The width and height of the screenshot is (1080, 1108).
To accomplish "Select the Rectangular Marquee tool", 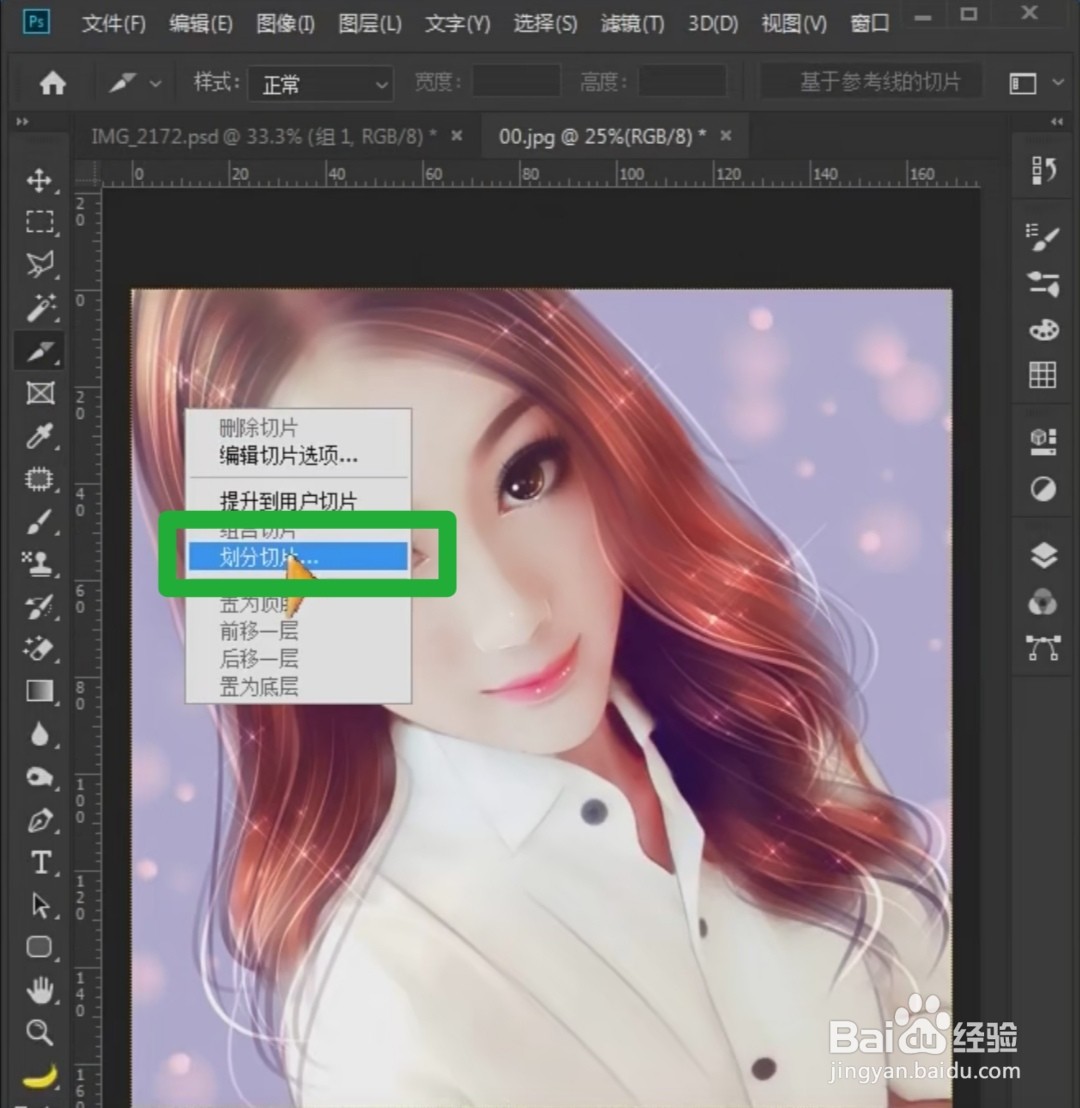I will (39, 222).
